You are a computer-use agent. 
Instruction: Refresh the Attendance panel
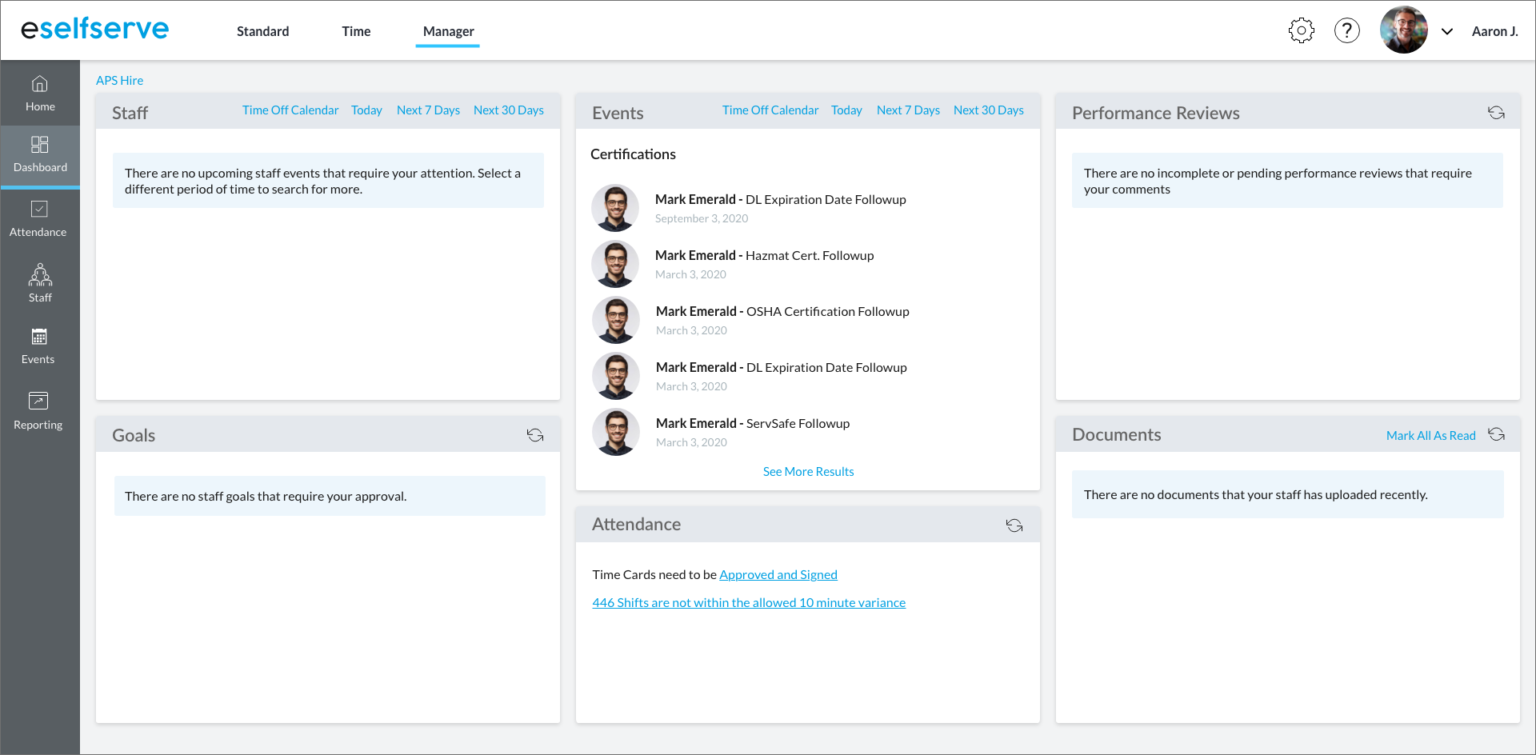point(1014,525)
